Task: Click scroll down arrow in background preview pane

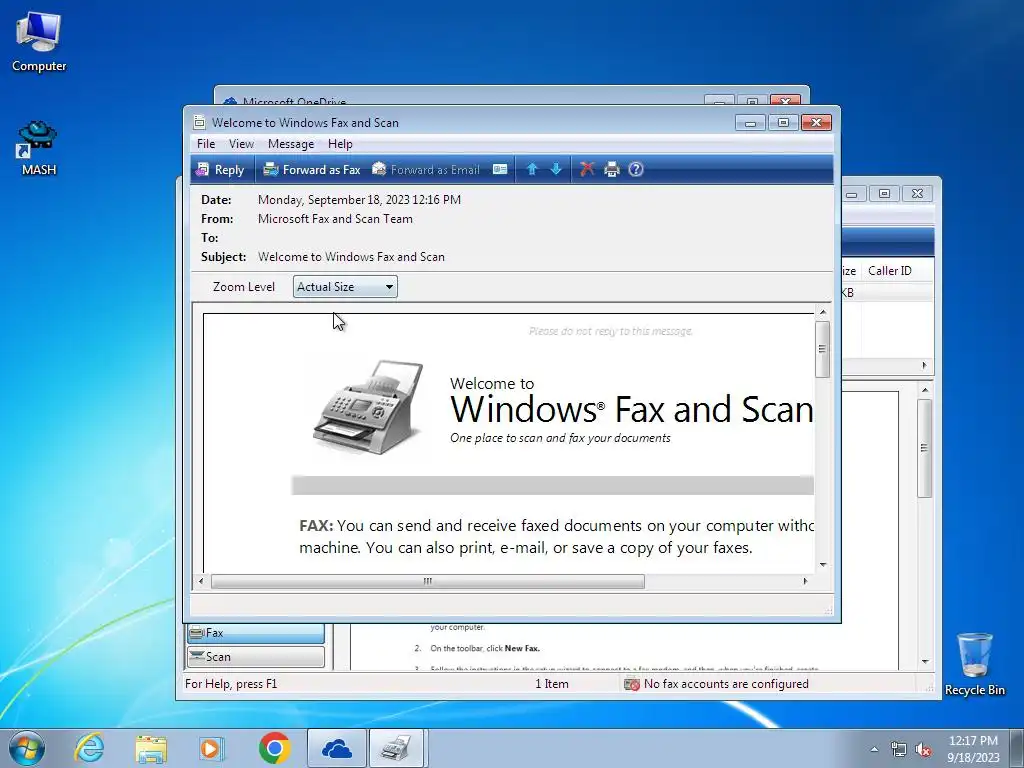Action: [925, 662]
